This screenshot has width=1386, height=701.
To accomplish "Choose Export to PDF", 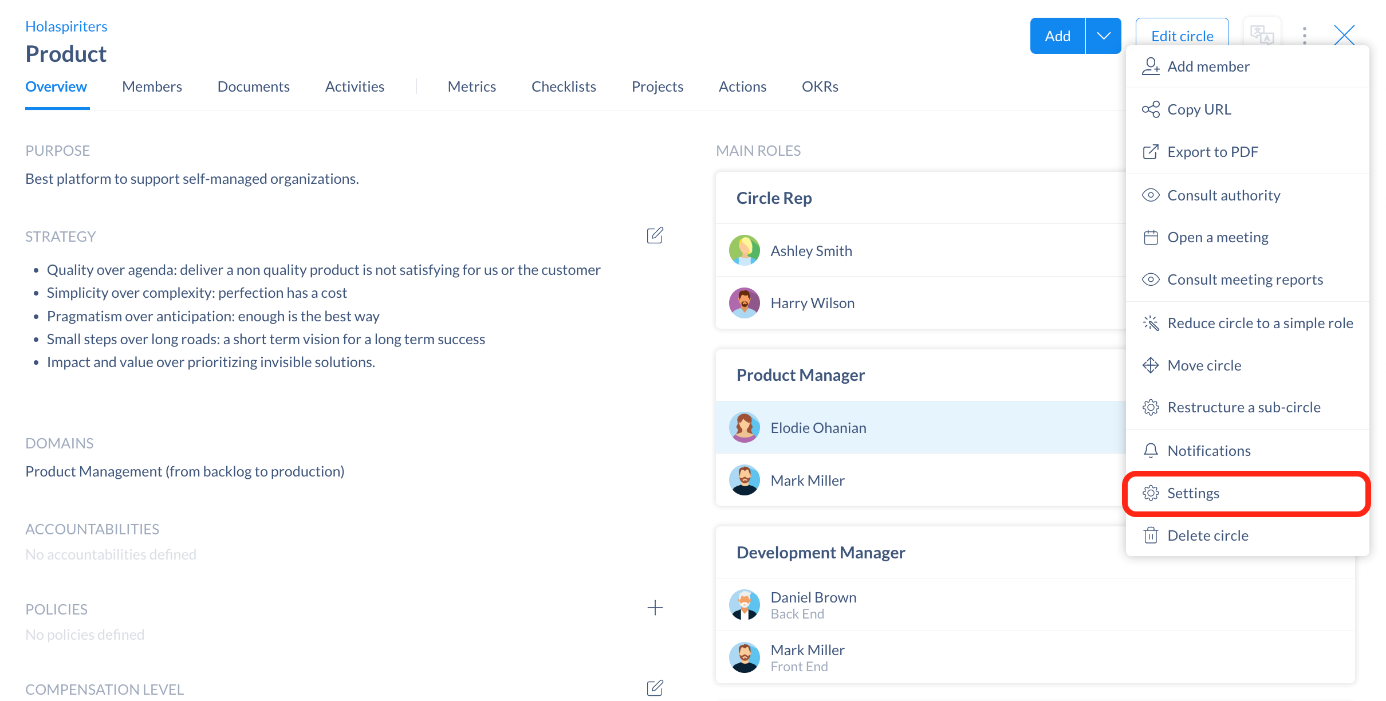I will point(1247,152).
